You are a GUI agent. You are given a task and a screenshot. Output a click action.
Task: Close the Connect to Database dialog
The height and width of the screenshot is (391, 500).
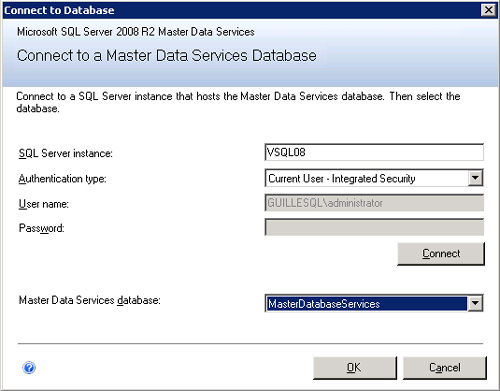pyautogui.click(x=488, y=10)
